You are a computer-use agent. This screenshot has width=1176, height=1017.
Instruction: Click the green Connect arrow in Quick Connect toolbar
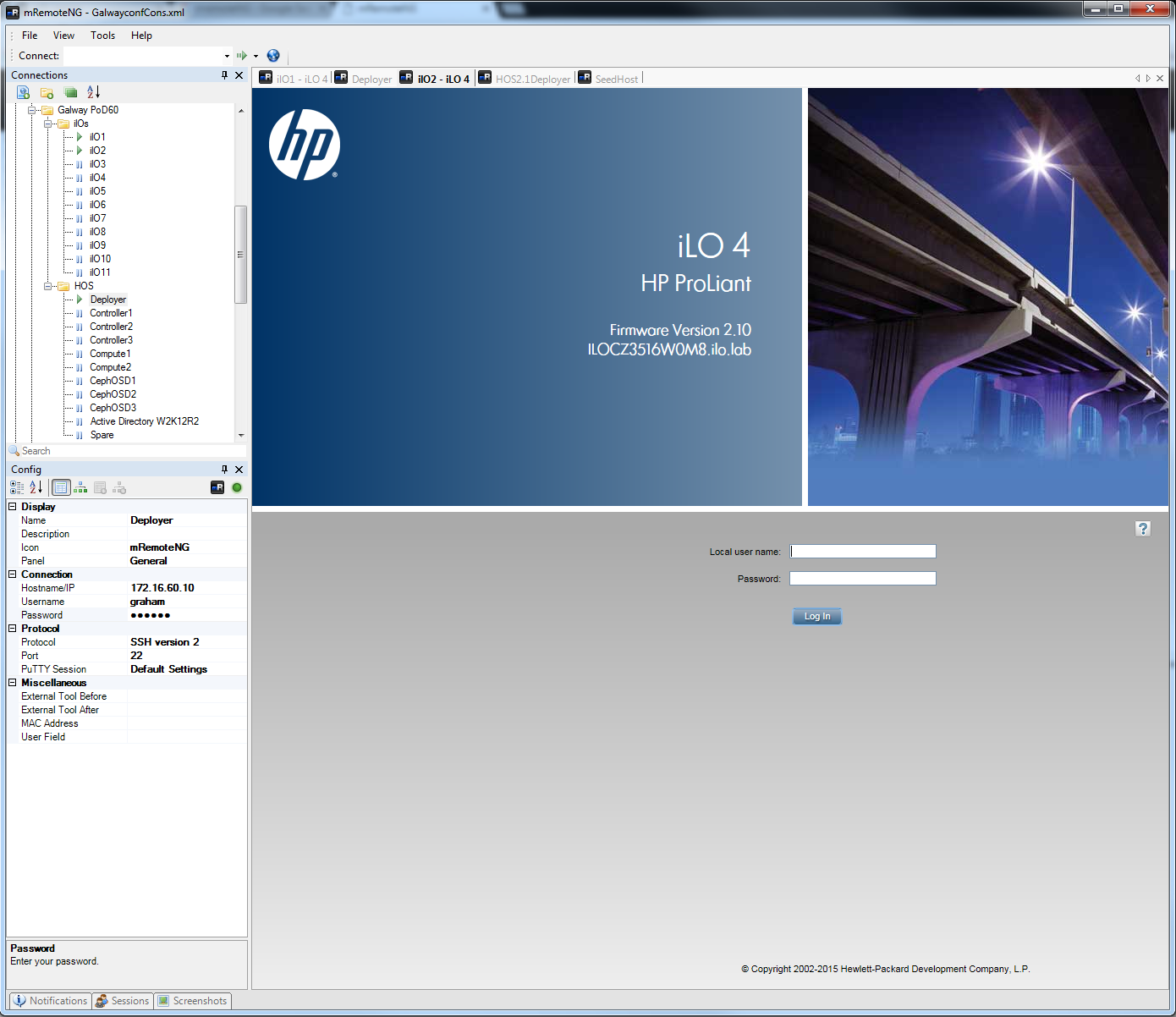point(242,56)
